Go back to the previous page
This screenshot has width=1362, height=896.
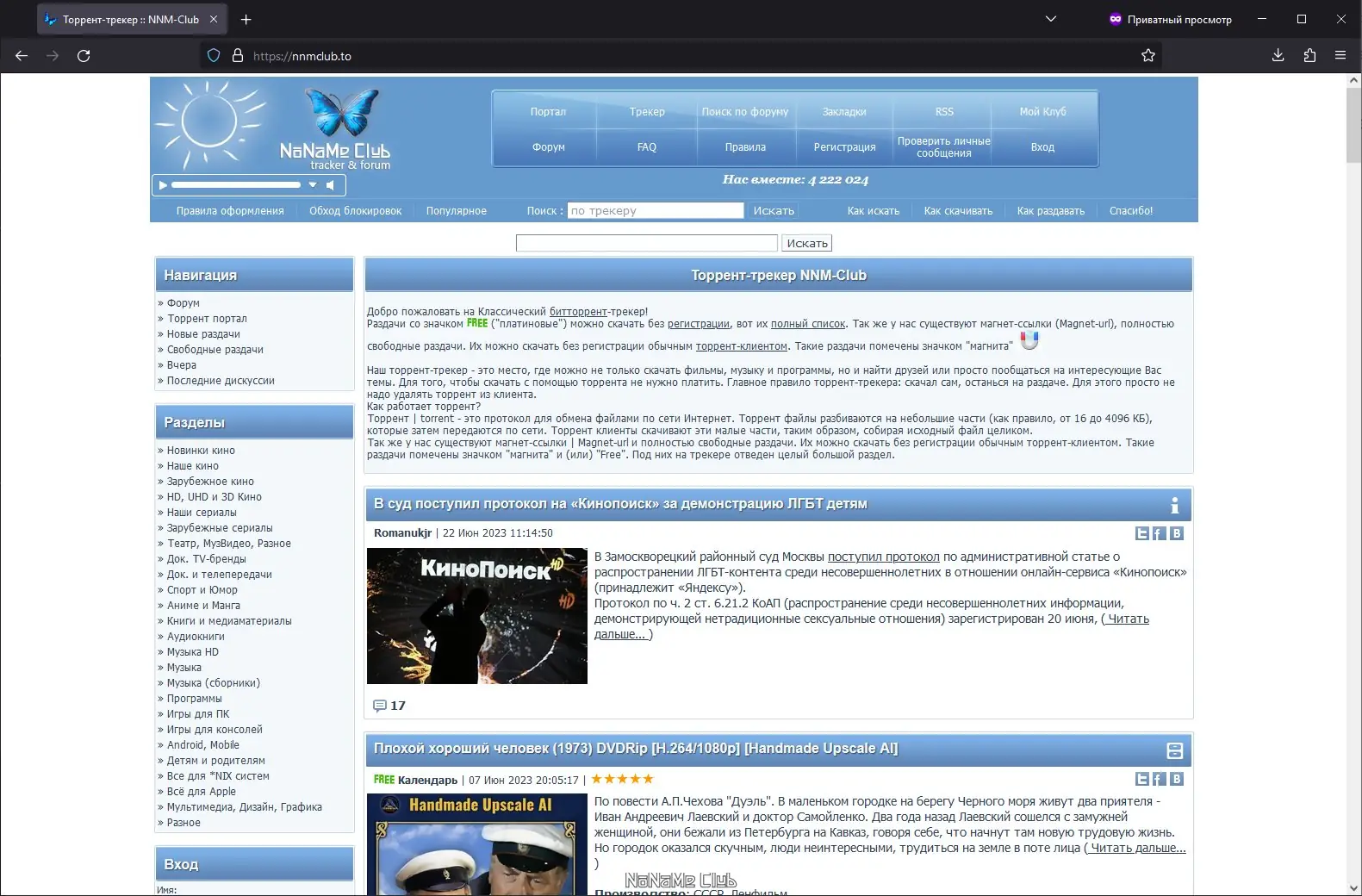[22, 56]
